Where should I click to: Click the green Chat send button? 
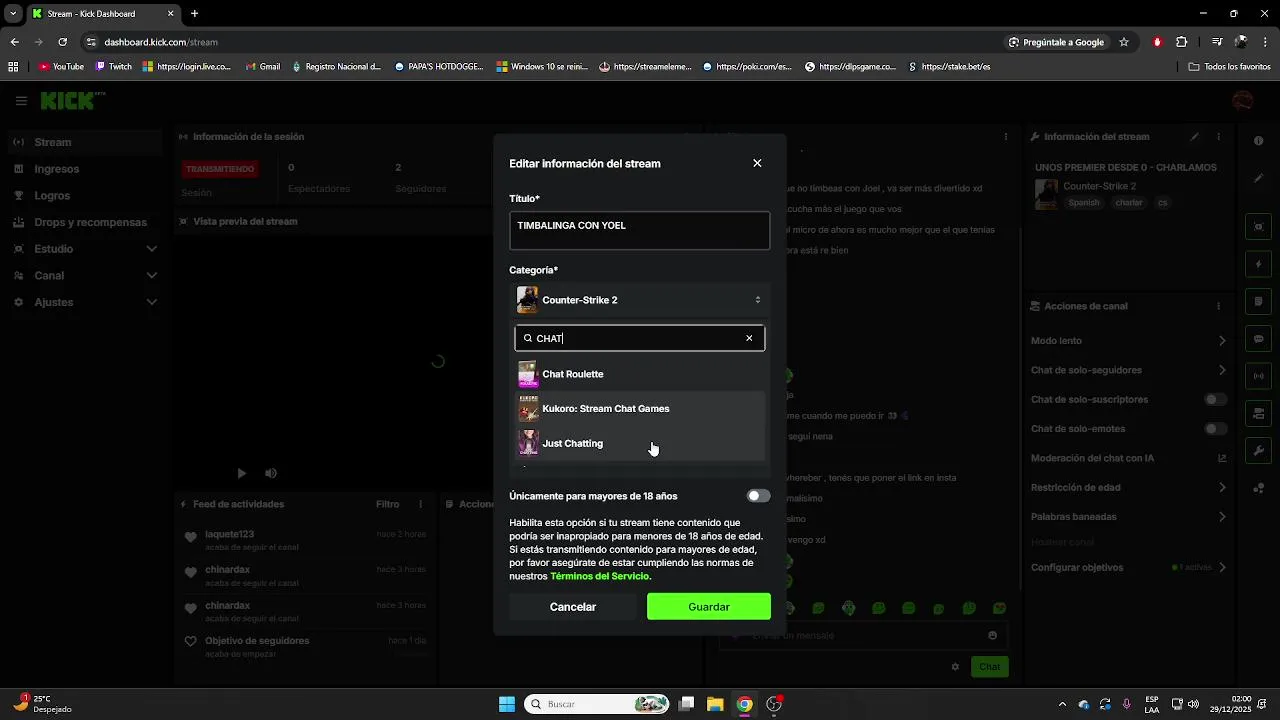coord(989,667)
